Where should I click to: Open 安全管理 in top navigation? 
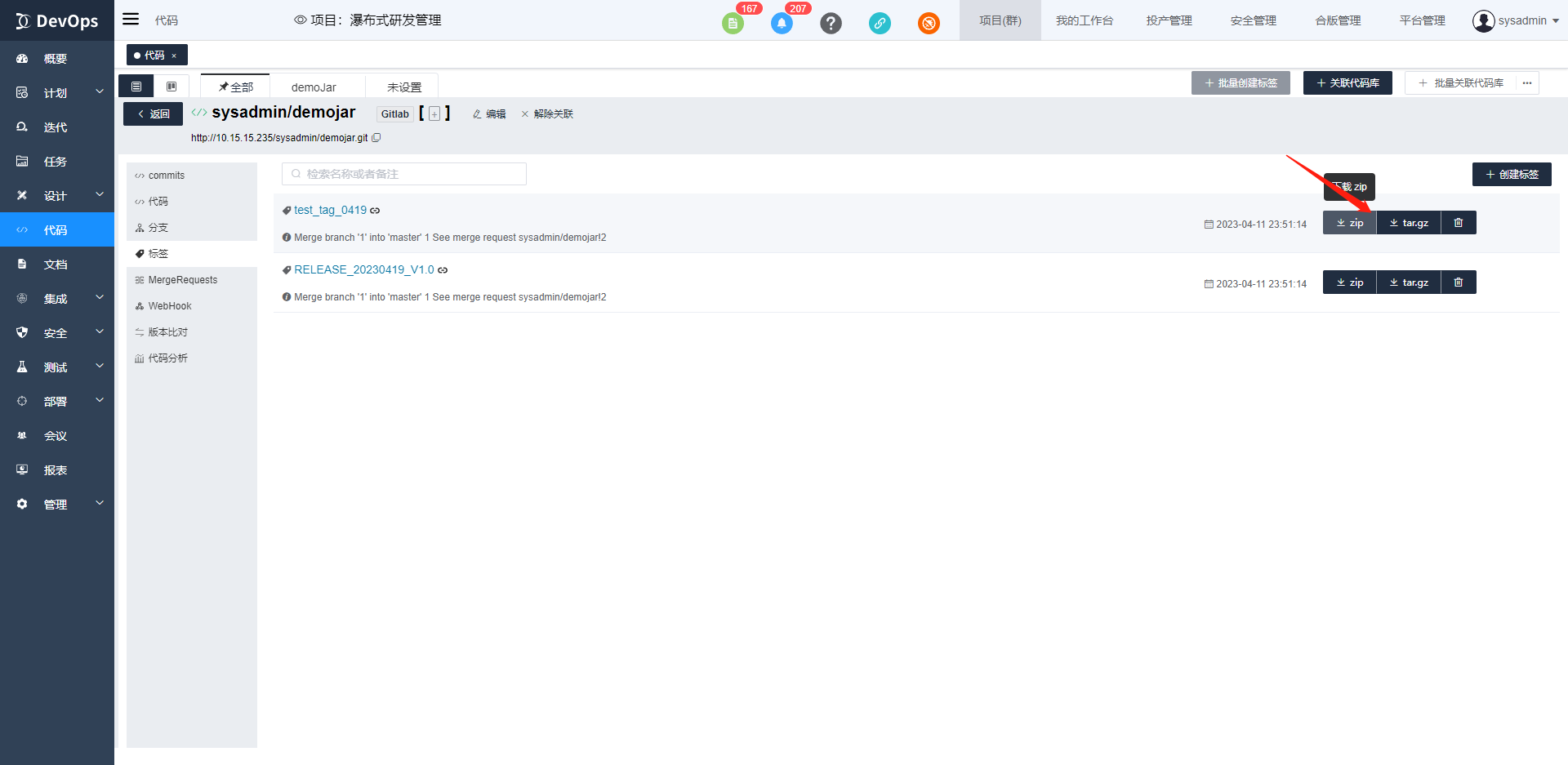1253,20
